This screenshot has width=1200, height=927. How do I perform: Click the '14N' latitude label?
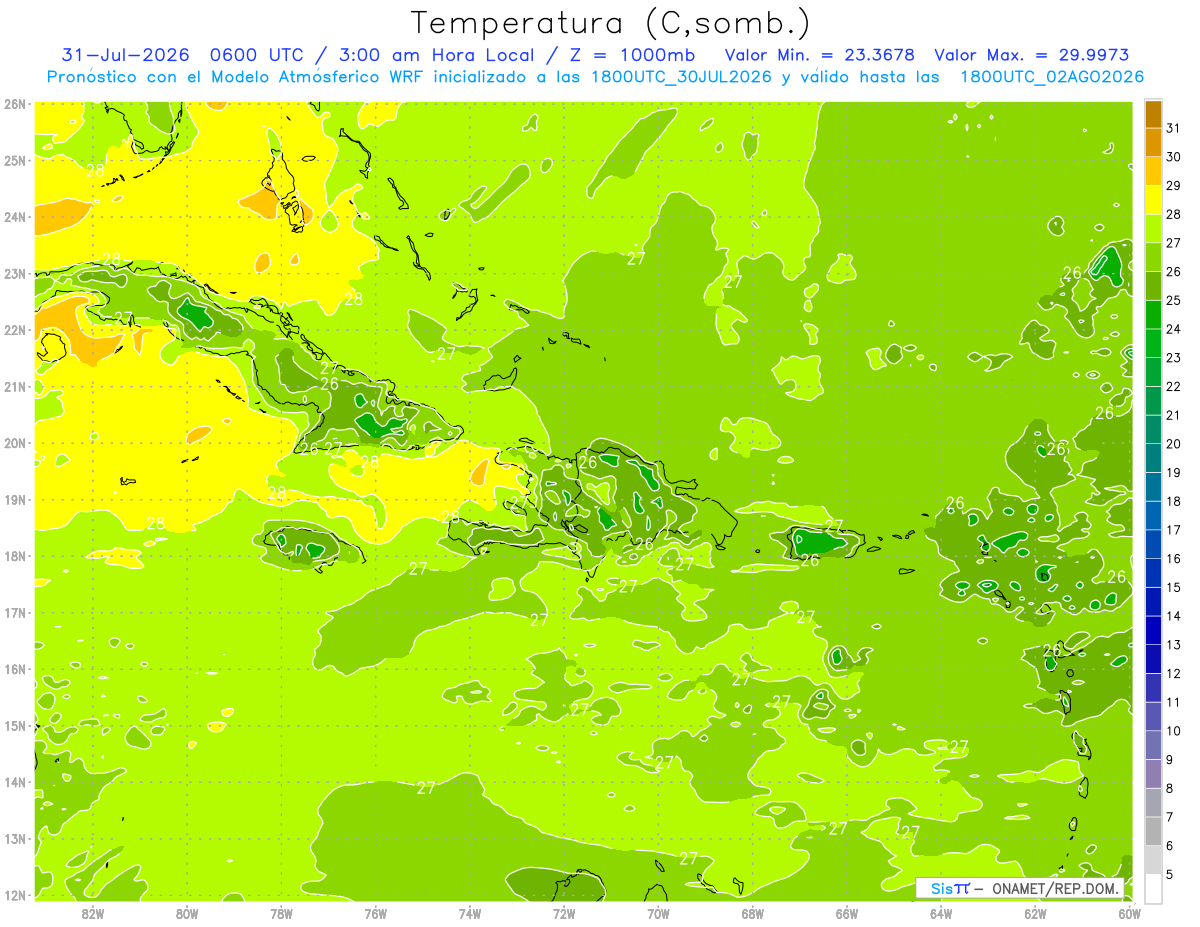click(15, 782)
